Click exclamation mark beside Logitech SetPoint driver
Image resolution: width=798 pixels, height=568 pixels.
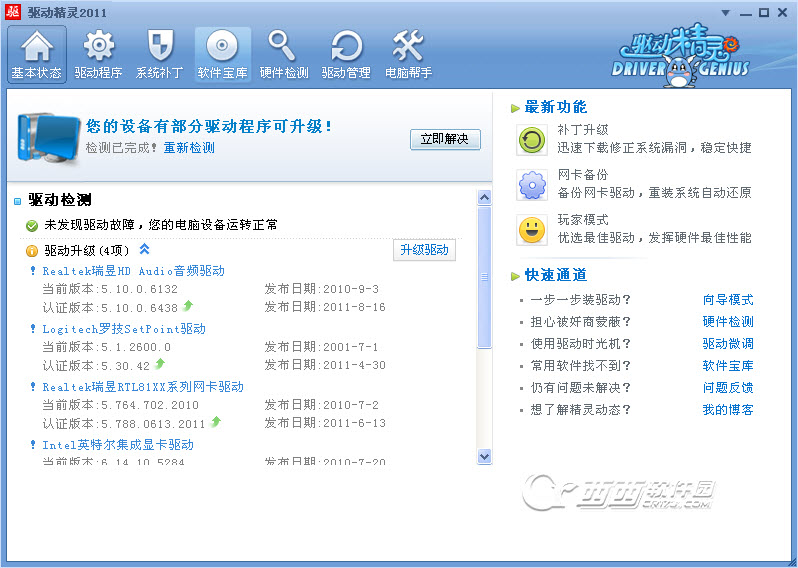pos(33,329)
